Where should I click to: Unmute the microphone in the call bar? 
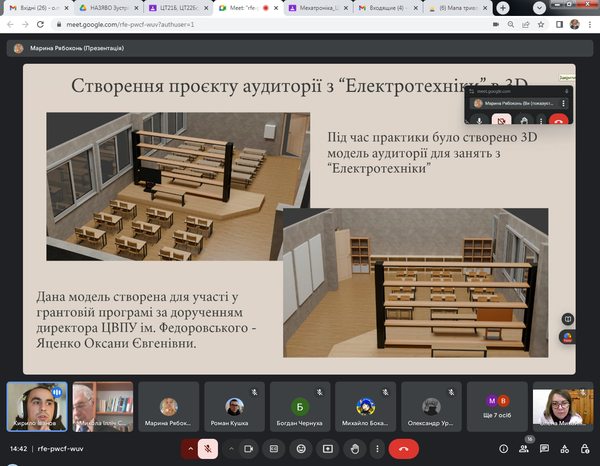tap(208, 449)
